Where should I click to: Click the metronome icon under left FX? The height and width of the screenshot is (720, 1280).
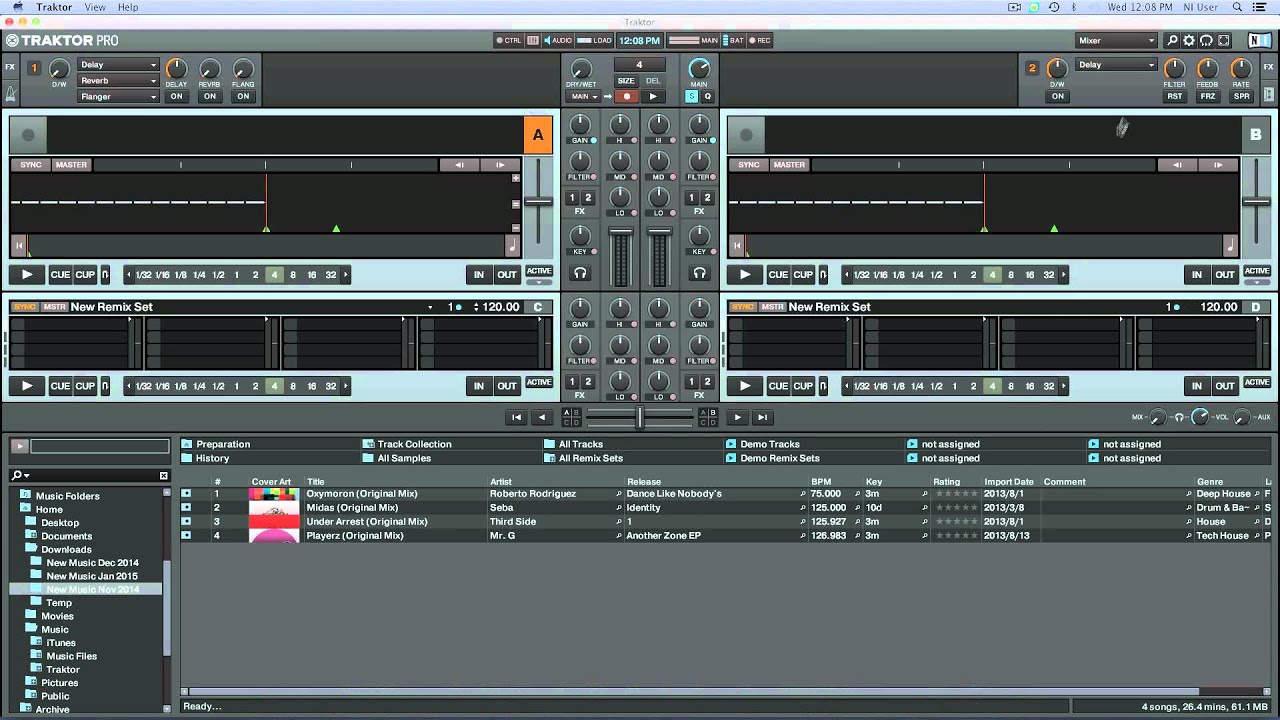(x=10, y=94)
